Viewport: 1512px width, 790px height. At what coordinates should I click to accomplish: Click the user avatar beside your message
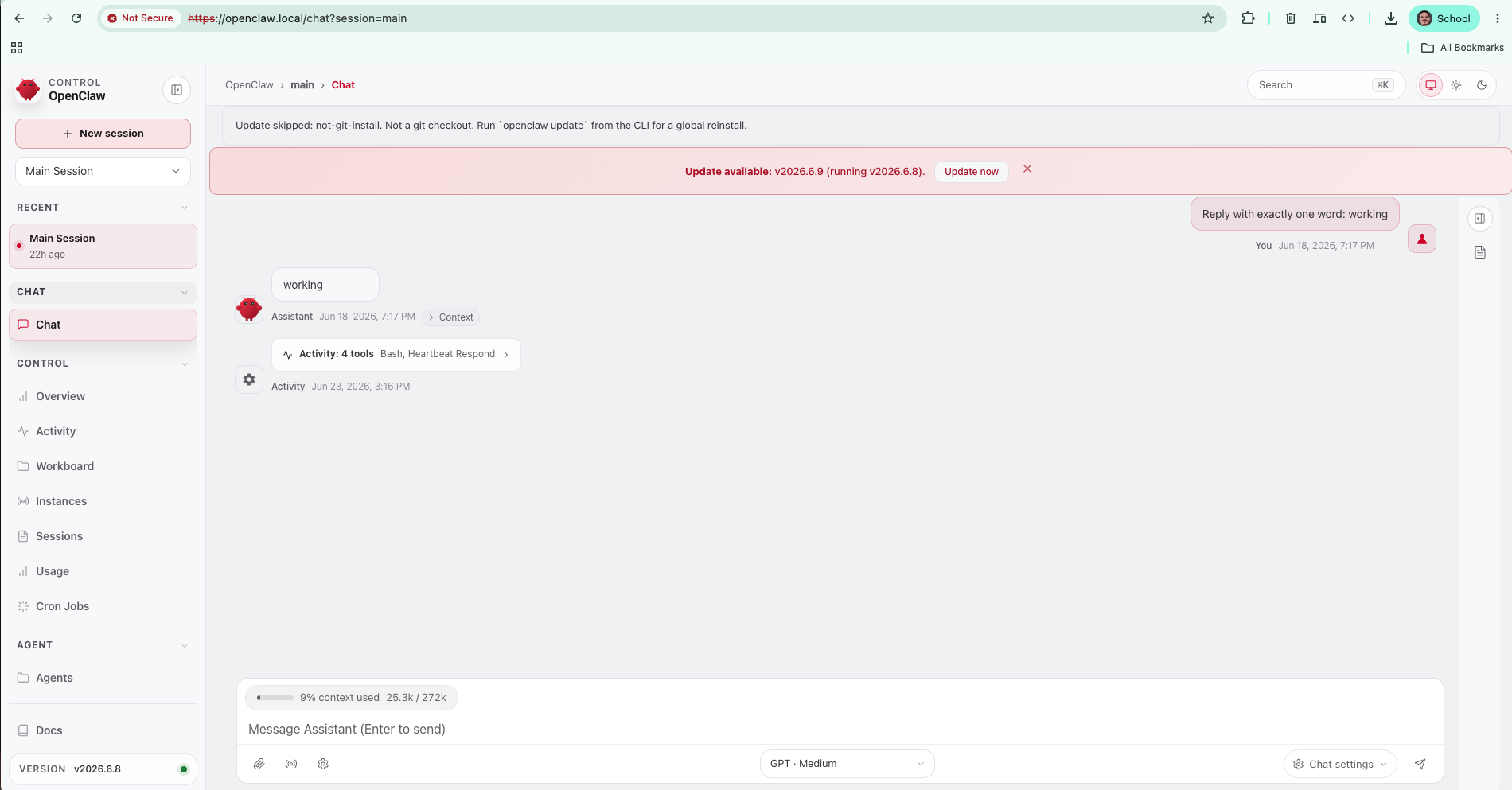(1422, 239)
